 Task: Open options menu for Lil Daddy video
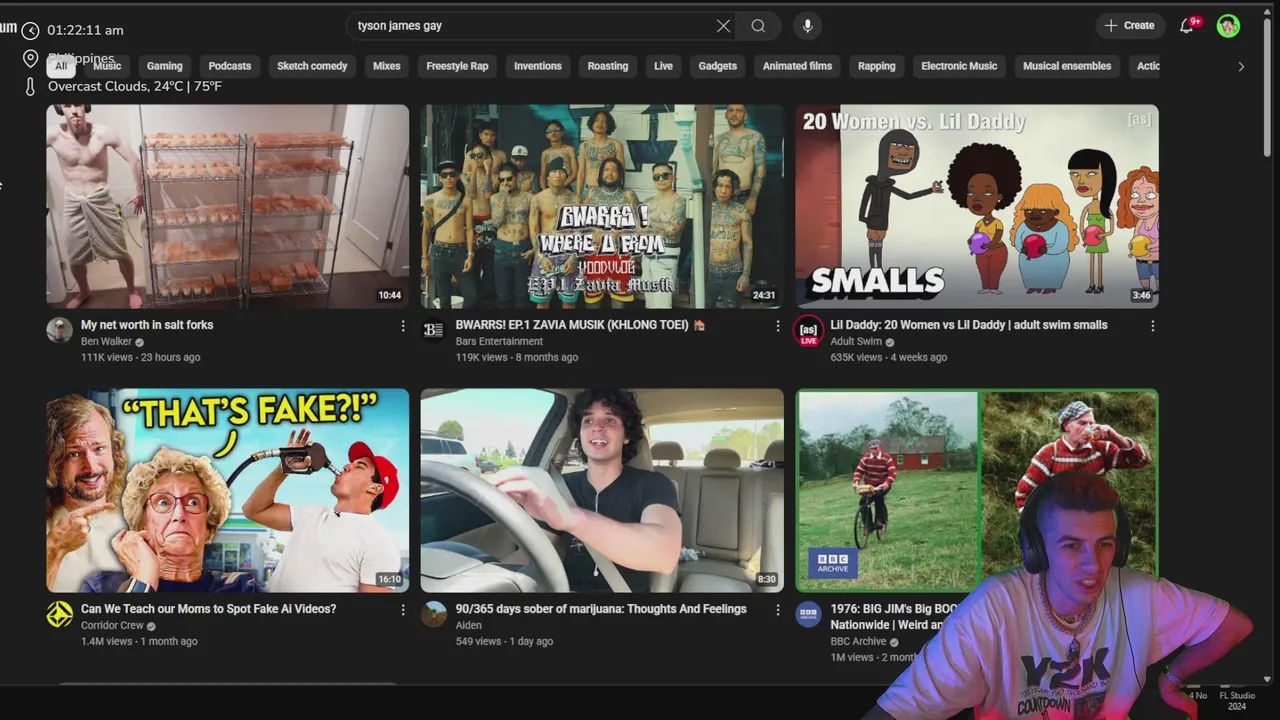click(1153, 326)
